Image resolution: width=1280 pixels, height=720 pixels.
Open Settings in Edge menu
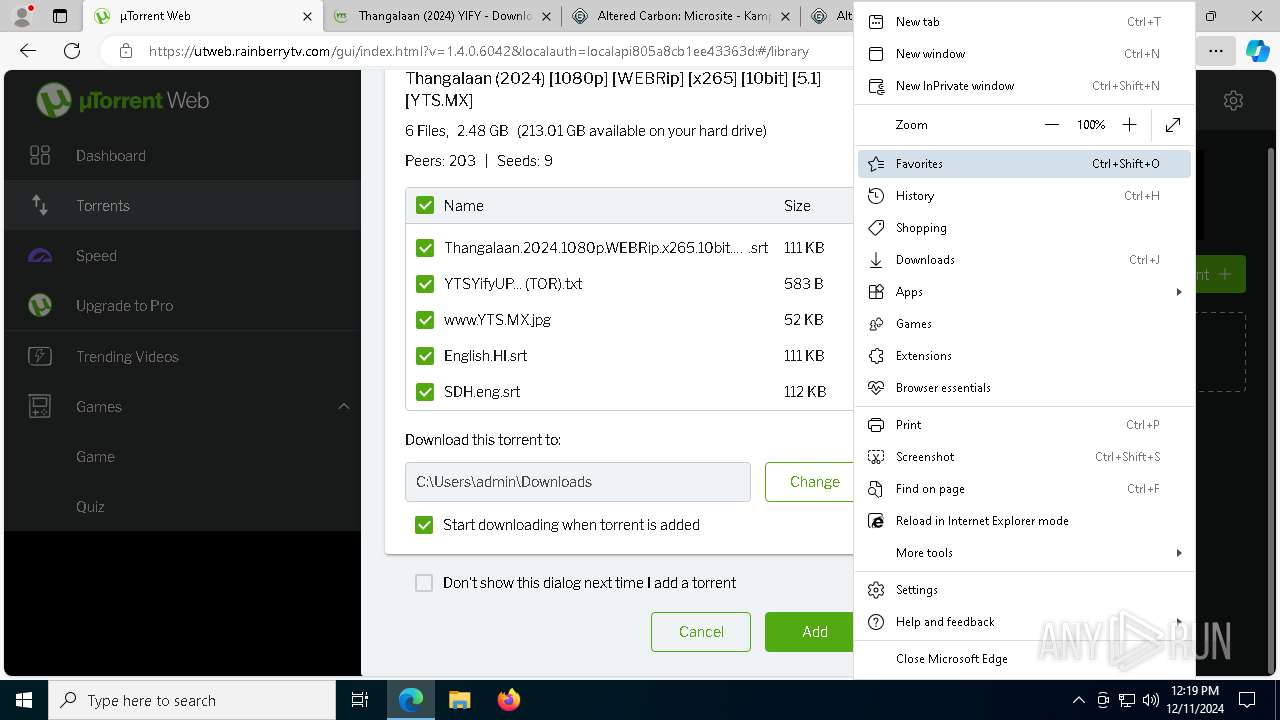coord(1024,589)
